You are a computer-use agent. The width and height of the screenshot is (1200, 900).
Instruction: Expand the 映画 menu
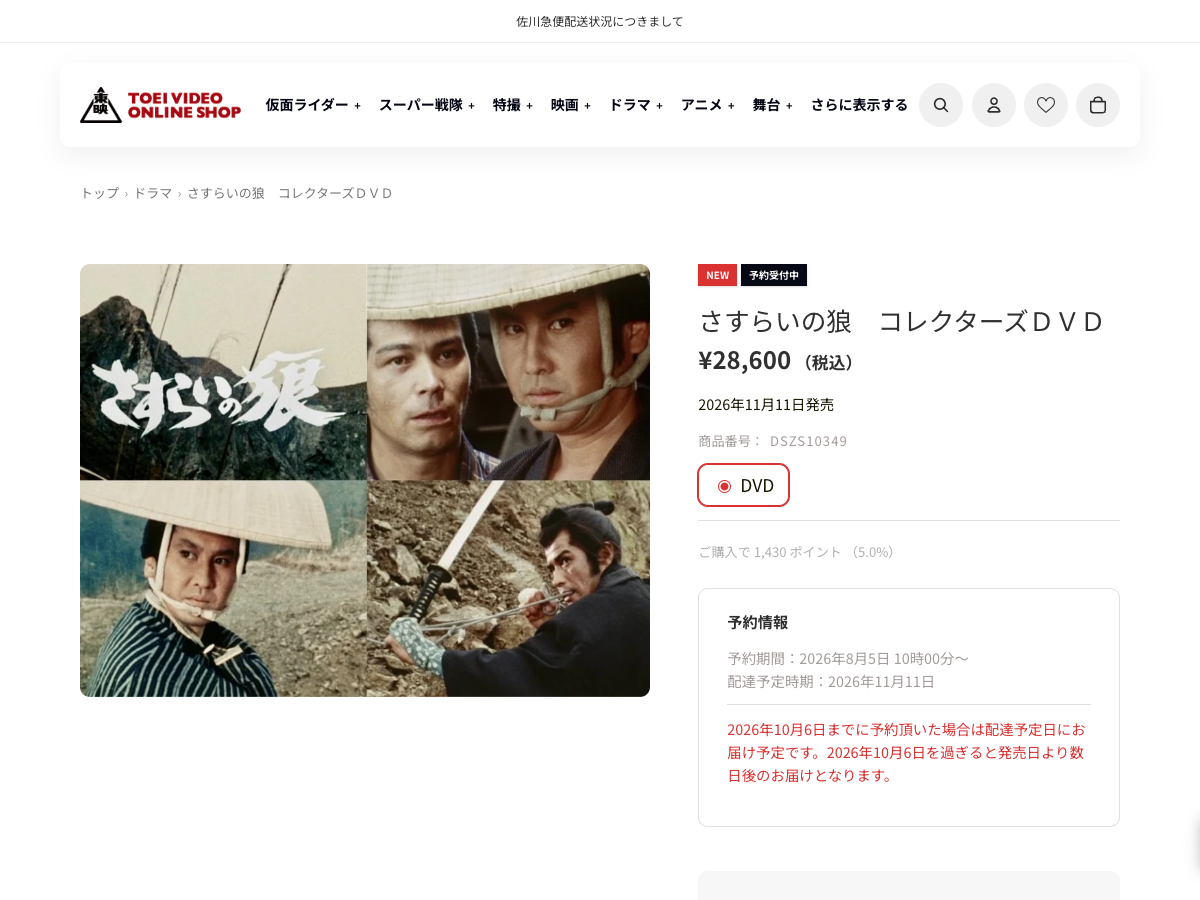click(x=571, y=105)
